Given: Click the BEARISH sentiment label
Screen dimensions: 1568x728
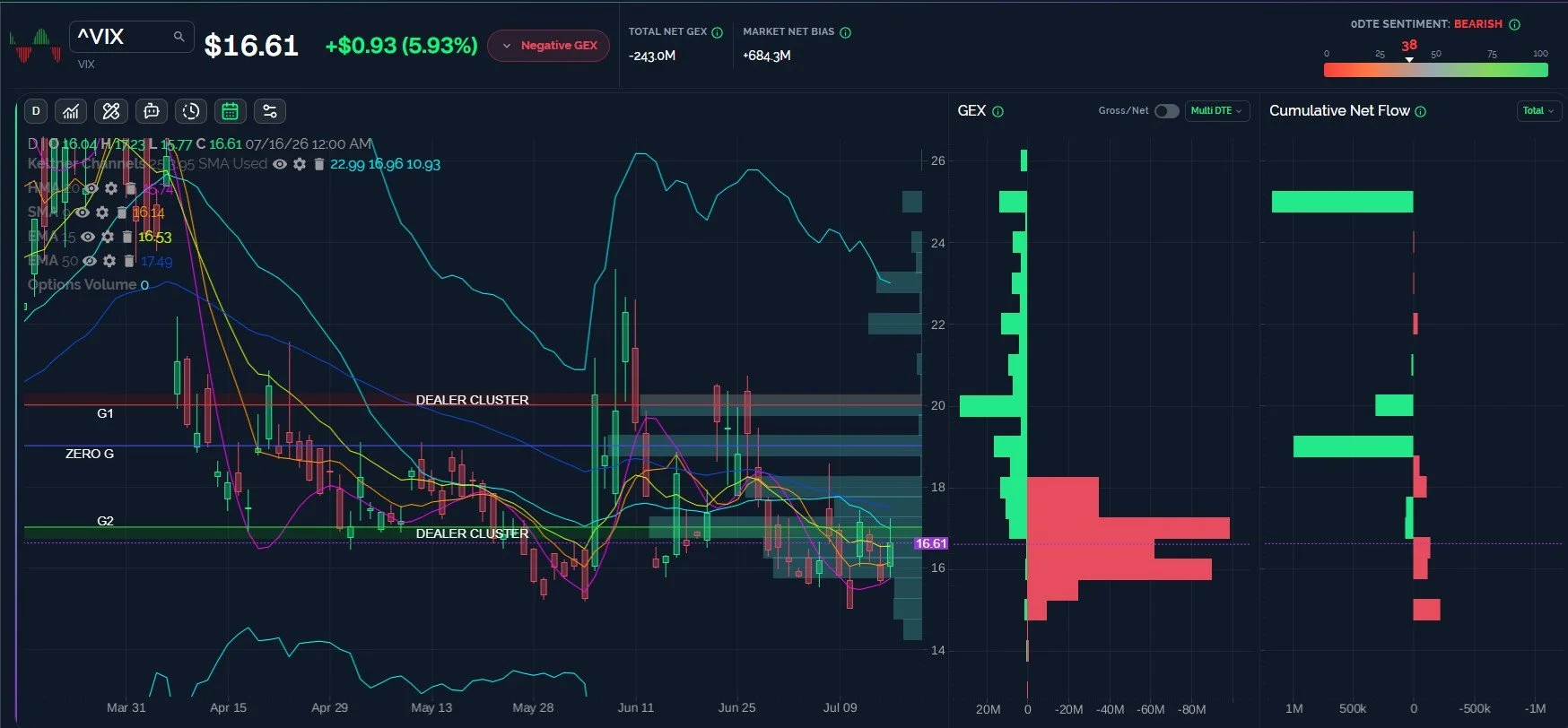Looking at the screenshot, I should [1477, 24].
